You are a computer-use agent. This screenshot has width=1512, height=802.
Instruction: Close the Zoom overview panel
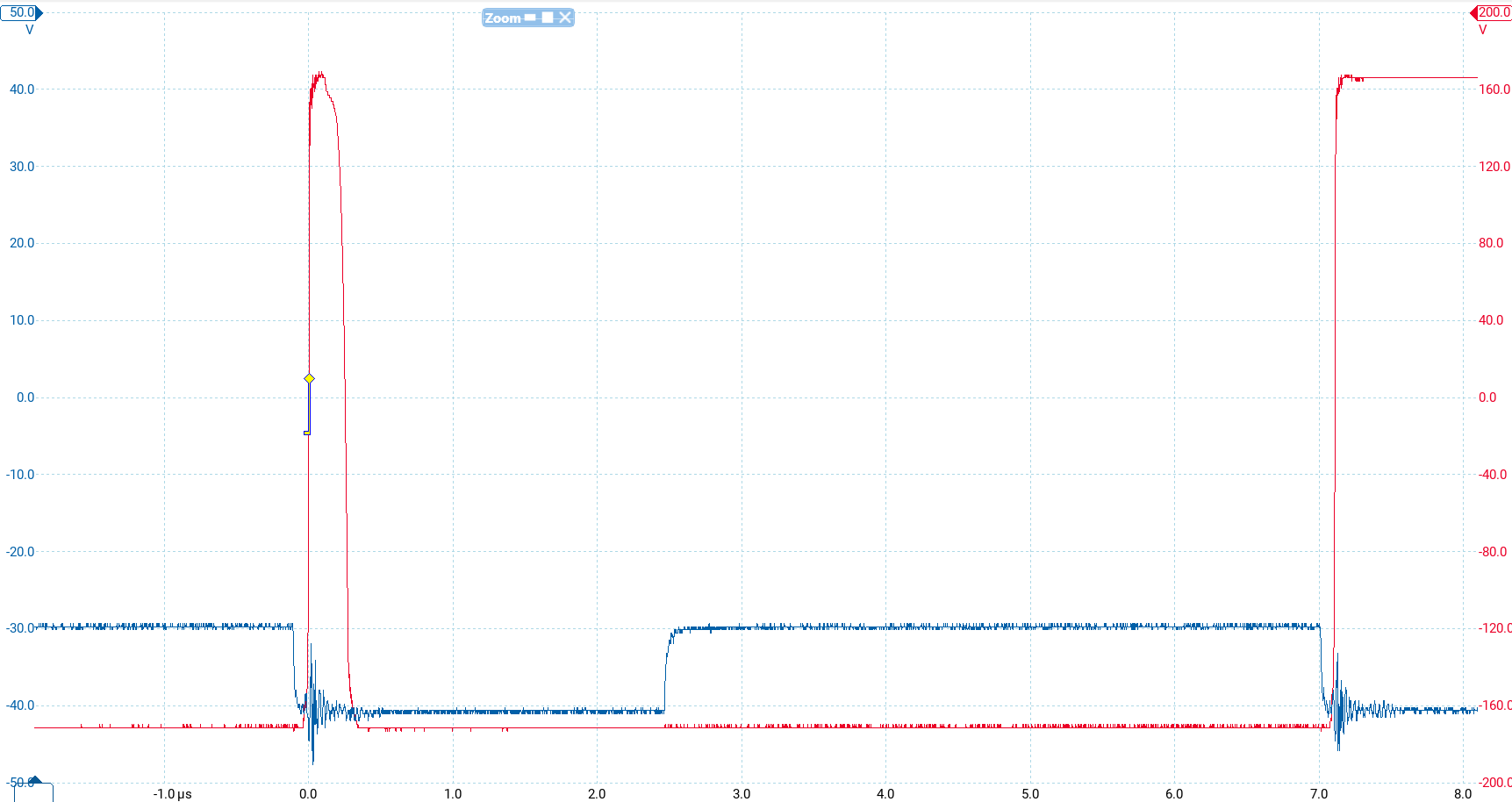pos(564,18)
